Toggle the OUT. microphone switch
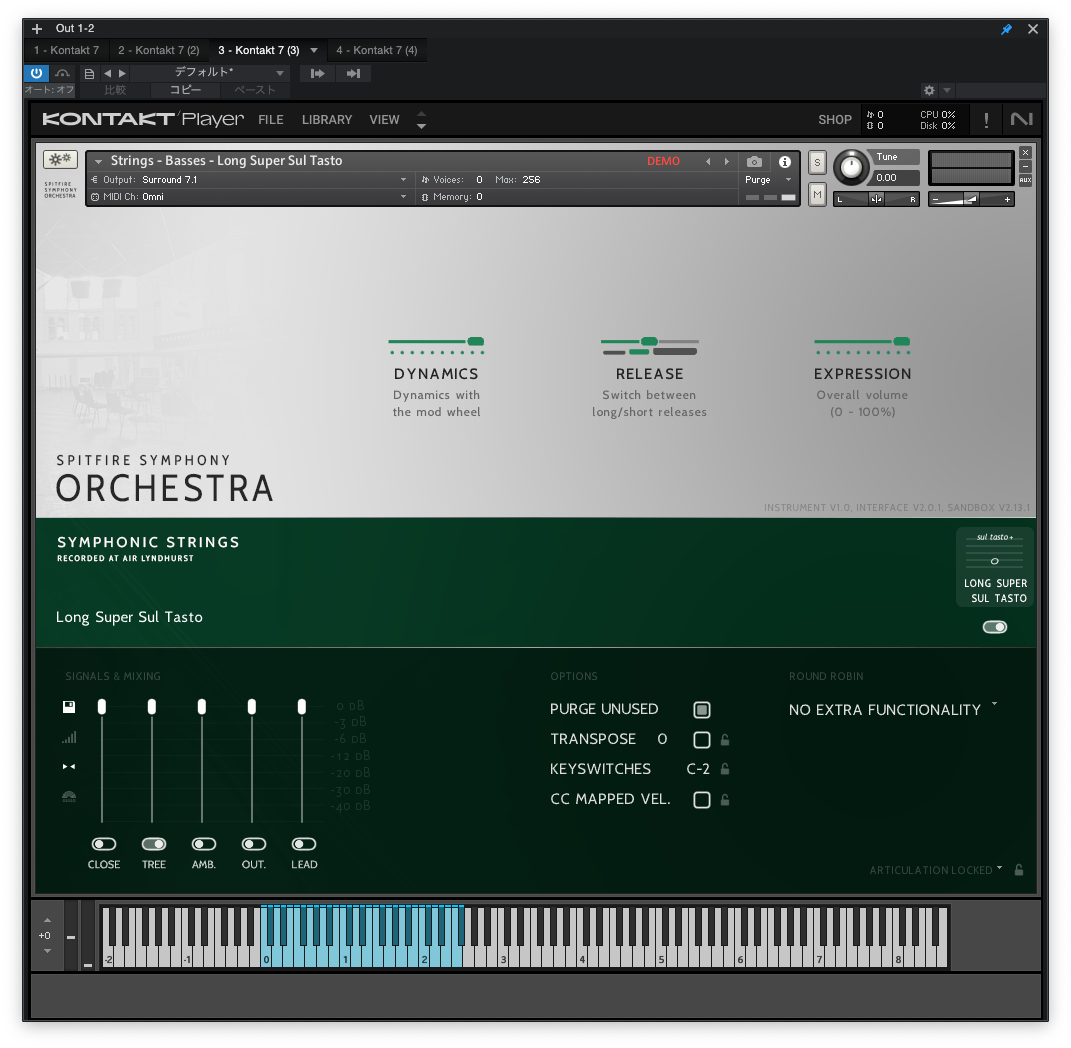Viewport: 1071px width, 1048px height. pyautogui.click(x=253, y=844)
